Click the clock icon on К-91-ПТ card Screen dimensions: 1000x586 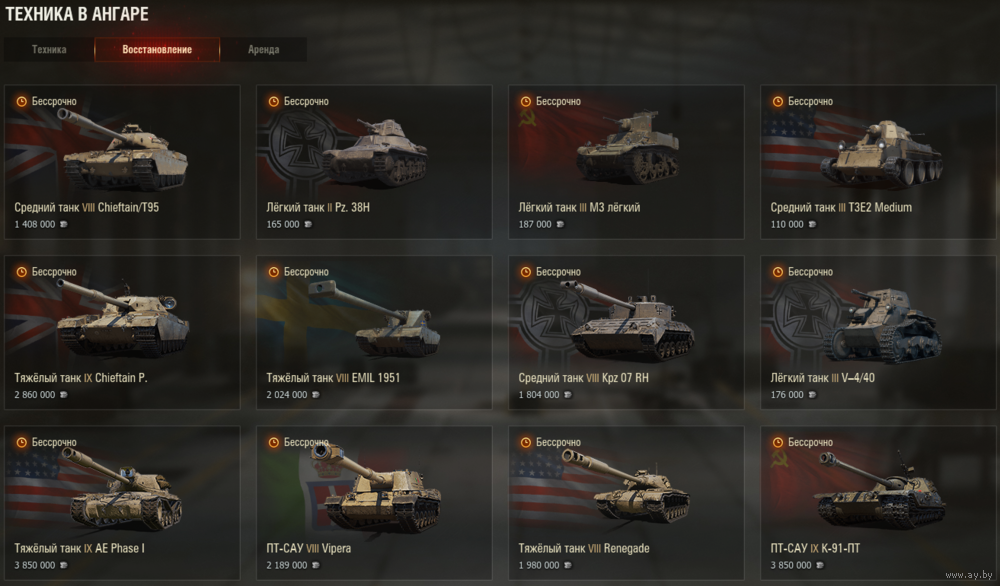tap(777, 442)
